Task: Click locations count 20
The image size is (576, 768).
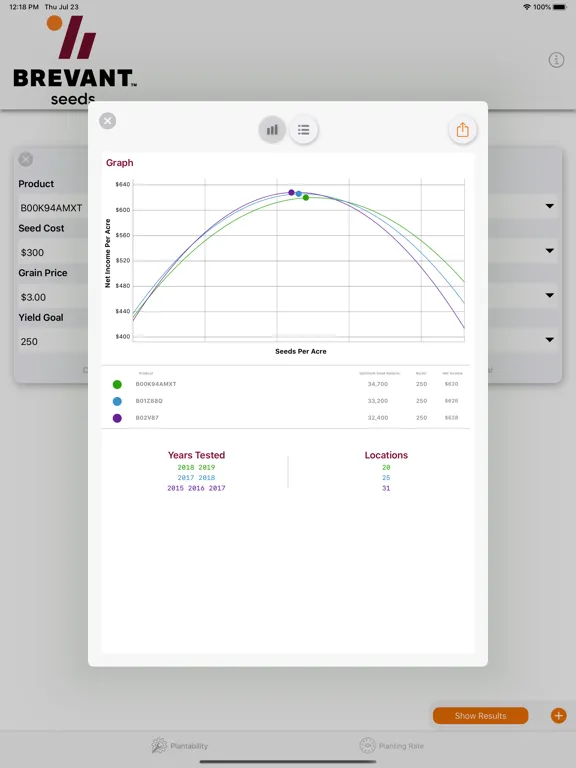Action: [386, 467]
